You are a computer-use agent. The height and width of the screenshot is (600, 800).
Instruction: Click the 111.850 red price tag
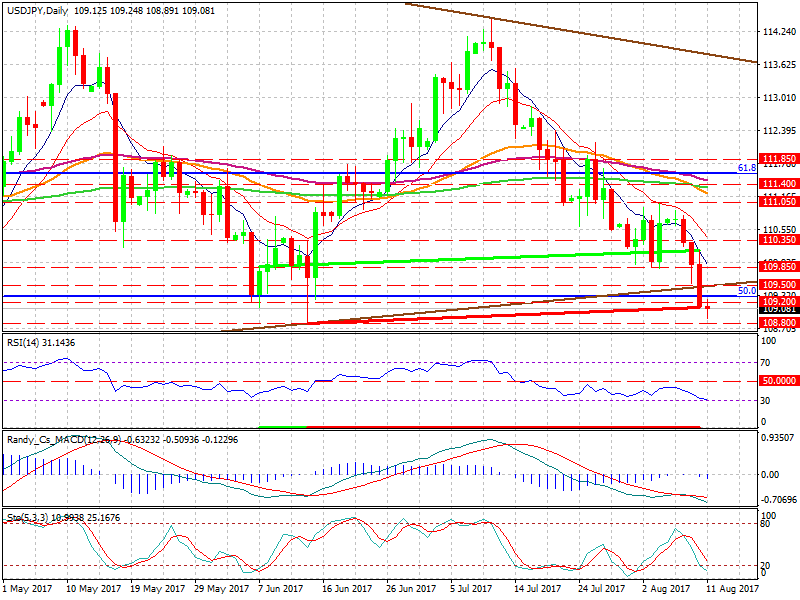pyautogui.click(x=778, y=159)
